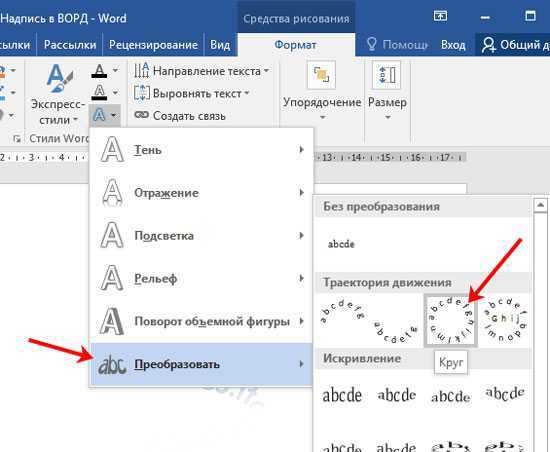Open the ribbon display options icon

[440, 16]
